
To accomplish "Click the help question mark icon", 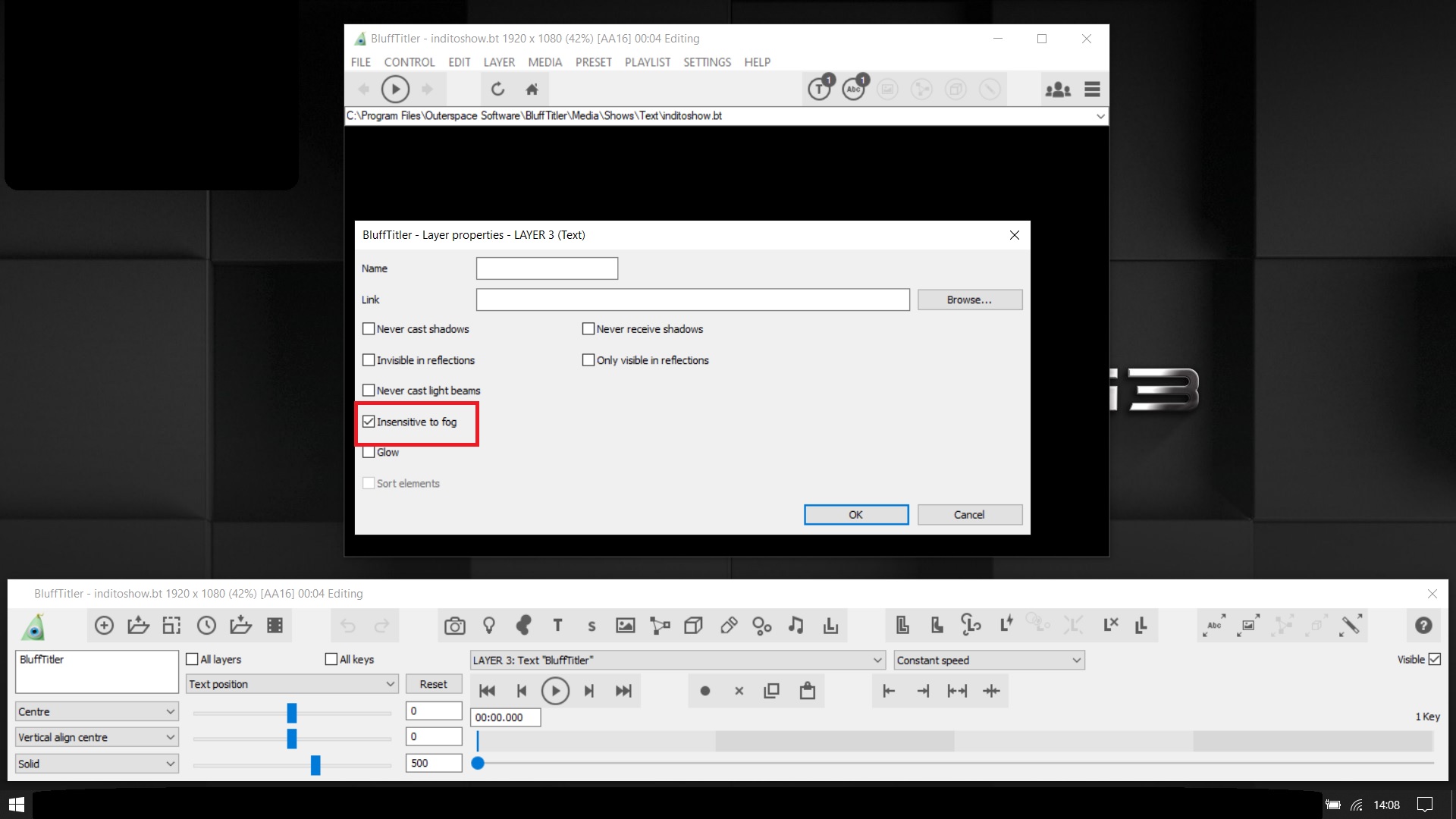I will click(1423, 626).
